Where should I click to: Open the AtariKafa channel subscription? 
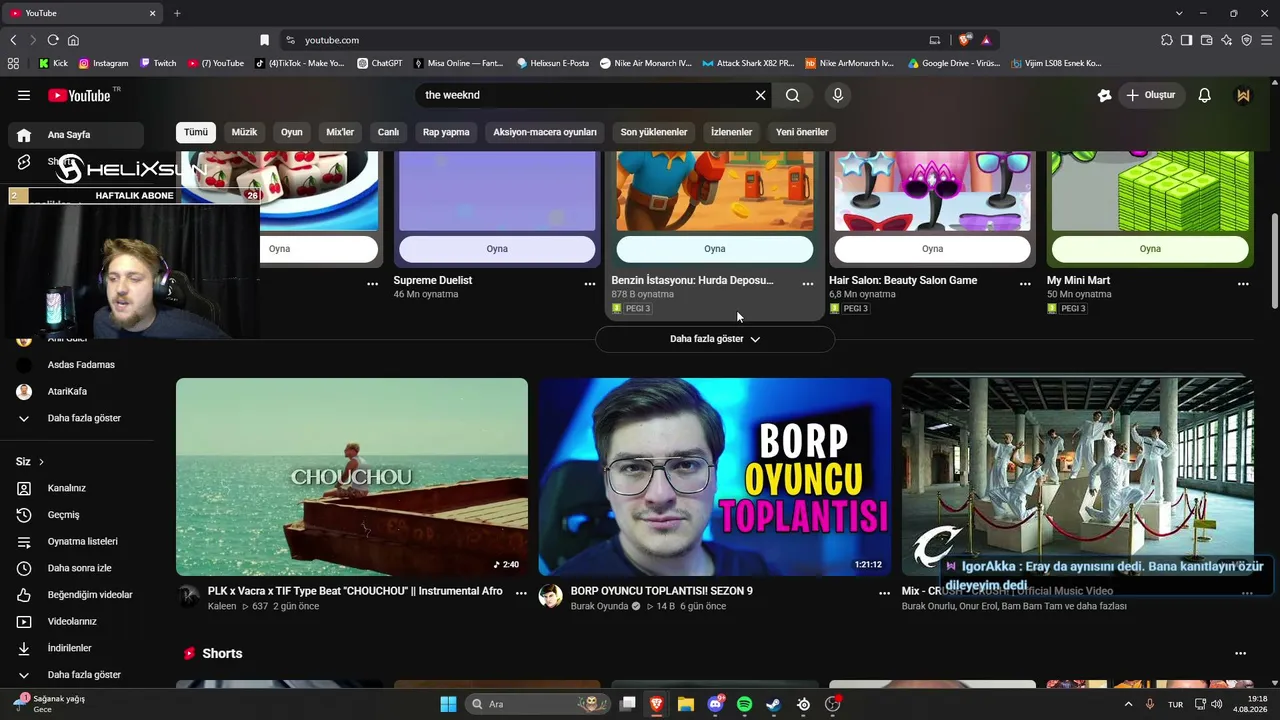(x=76, y=392)
